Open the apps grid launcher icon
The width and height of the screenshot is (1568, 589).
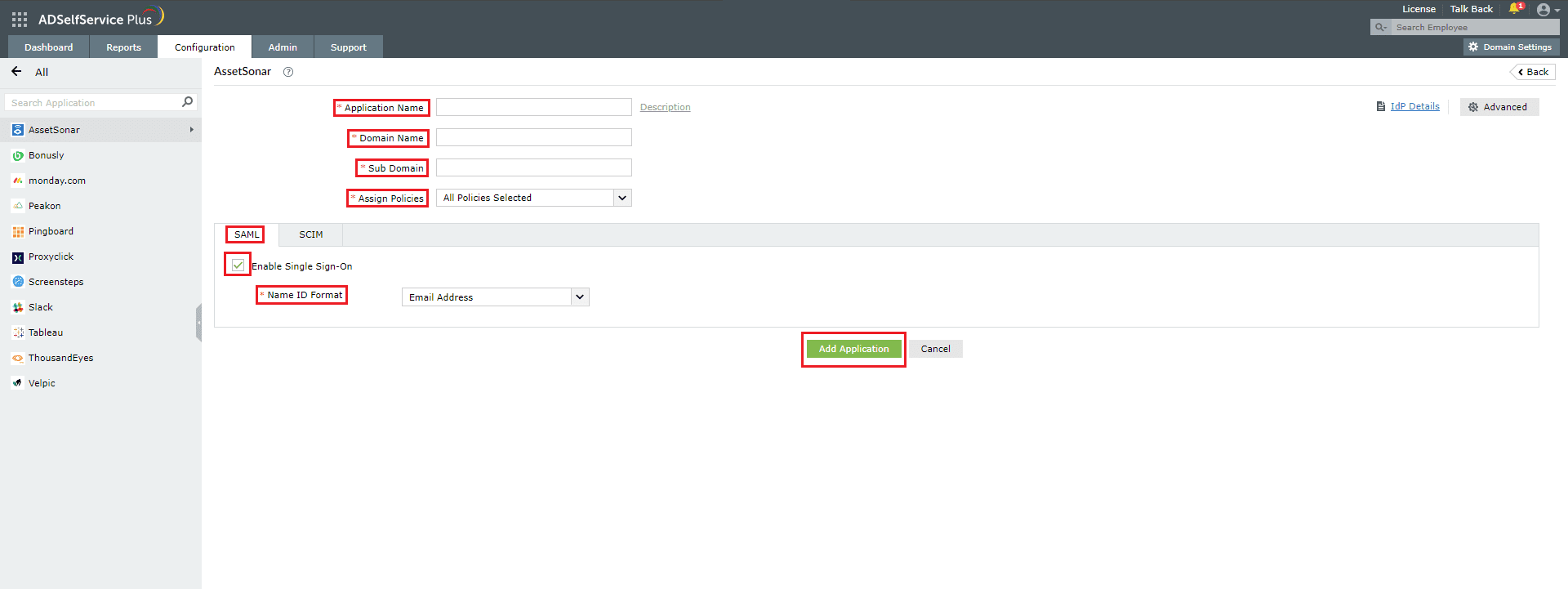point(20,19)
